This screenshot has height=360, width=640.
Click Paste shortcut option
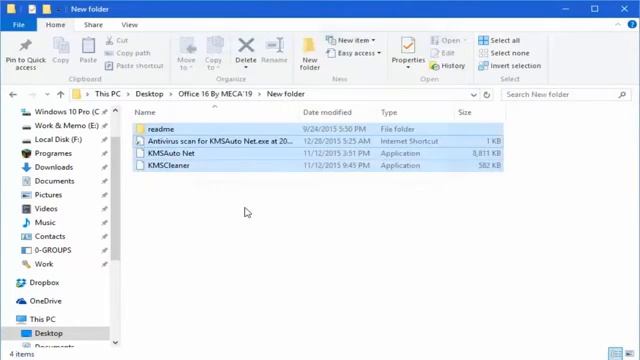(134, 66)
